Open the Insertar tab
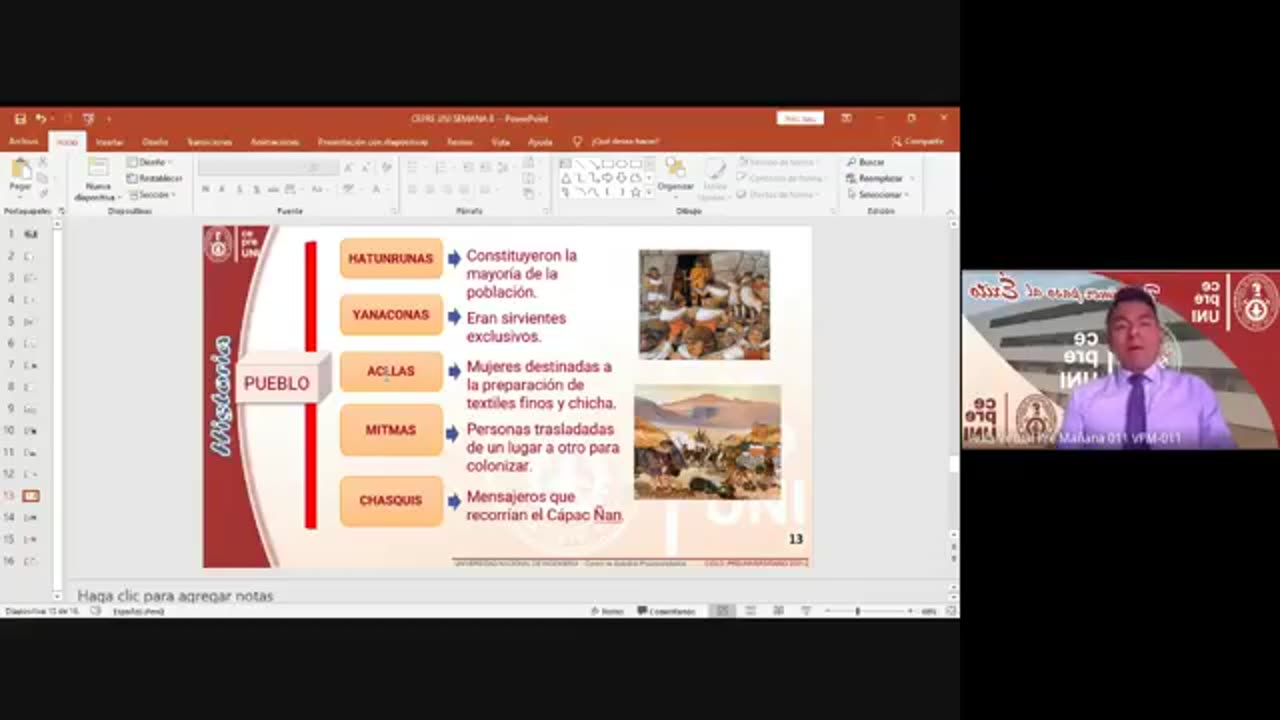The image size is (1280, 720). tap(109, 142)
